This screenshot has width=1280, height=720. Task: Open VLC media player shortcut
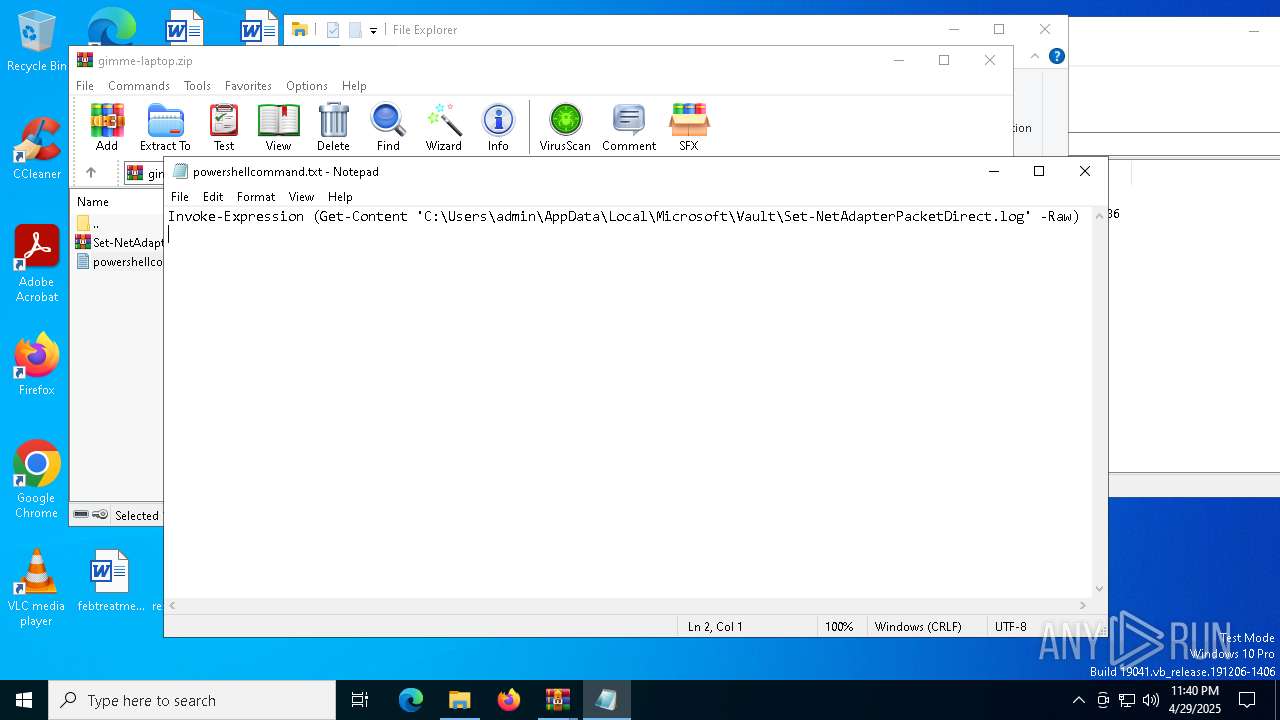[36, 588]
